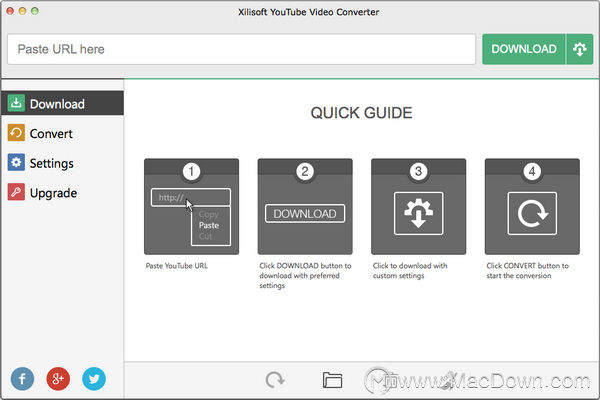This screenshot has height=400, width=600.
Task: Click the green Download tray icon
Action: 16,103
